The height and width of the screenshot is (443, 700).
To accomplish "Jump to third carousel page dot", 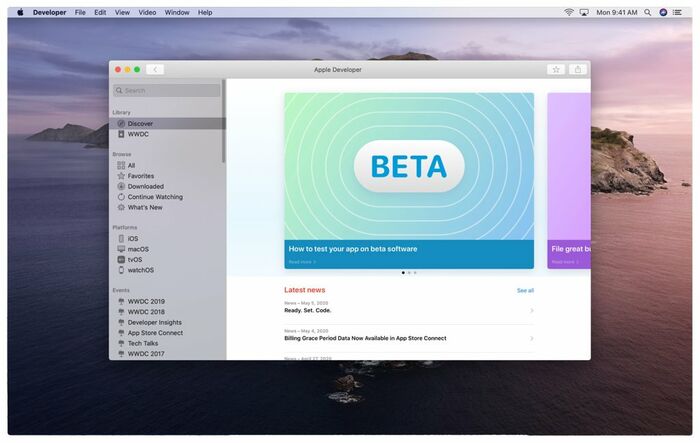I will [x=415, y=272].
